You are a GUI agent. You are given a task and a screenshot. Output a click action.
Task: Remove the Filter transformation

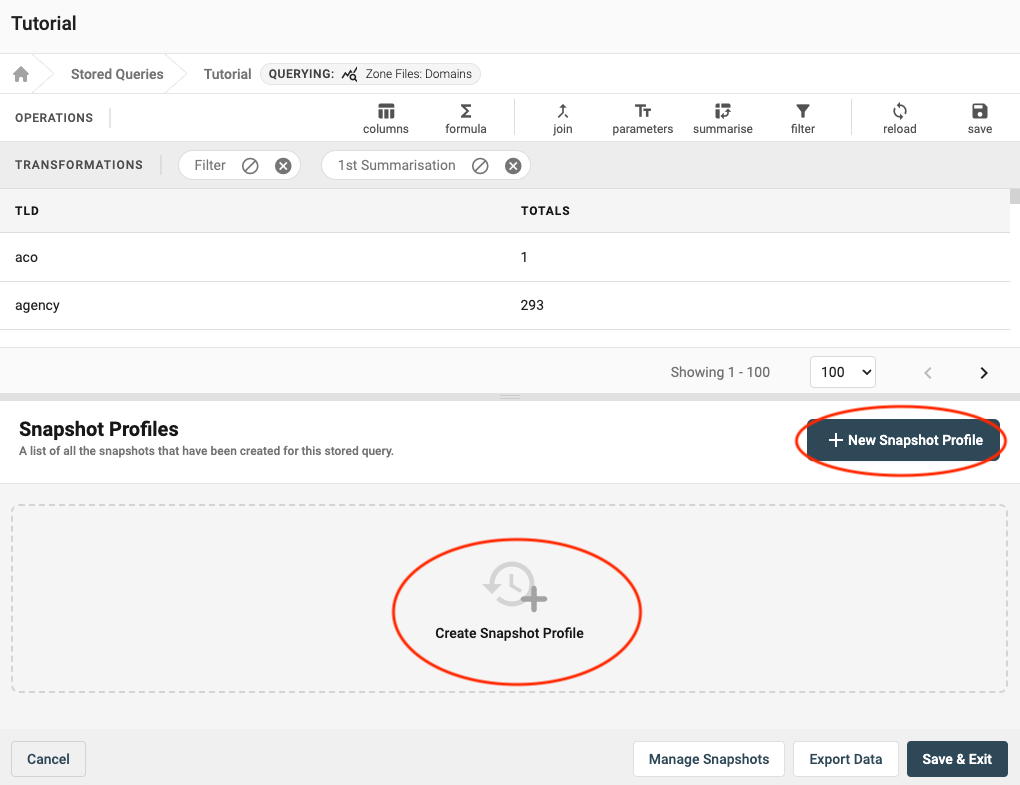pos(283,166)
